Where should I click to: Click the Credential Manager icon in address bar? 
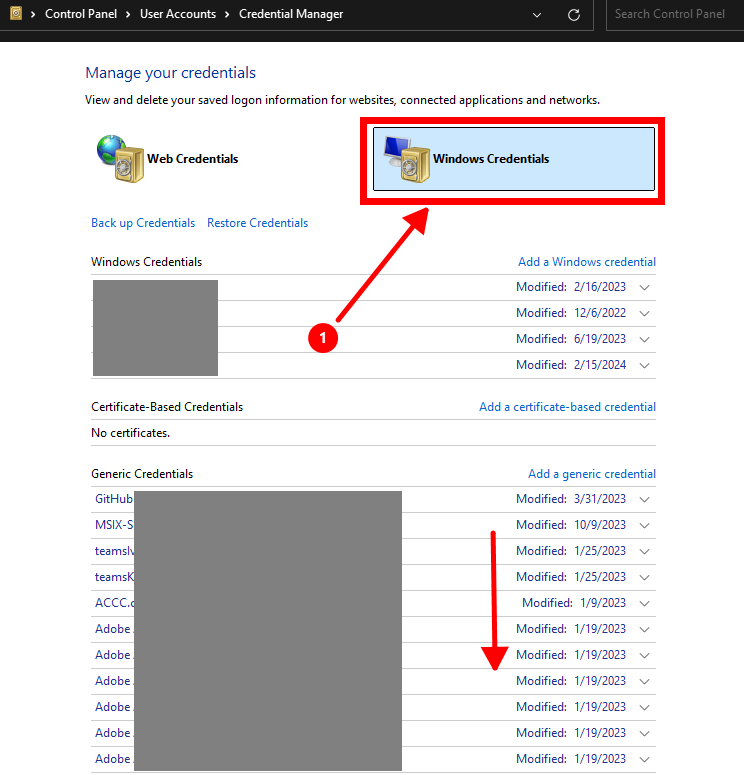coord(15,14)
